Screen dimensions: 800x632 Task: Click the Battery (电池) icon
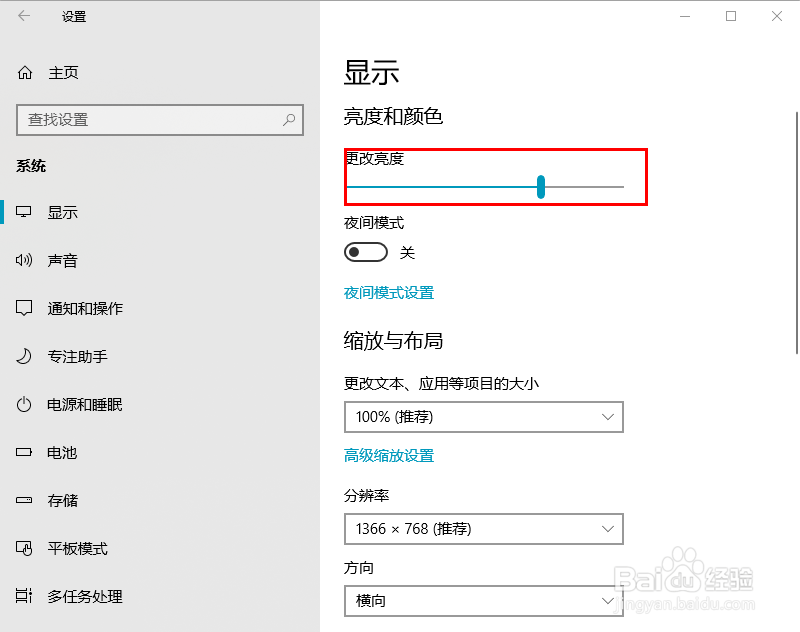click(x=25, y=453)
